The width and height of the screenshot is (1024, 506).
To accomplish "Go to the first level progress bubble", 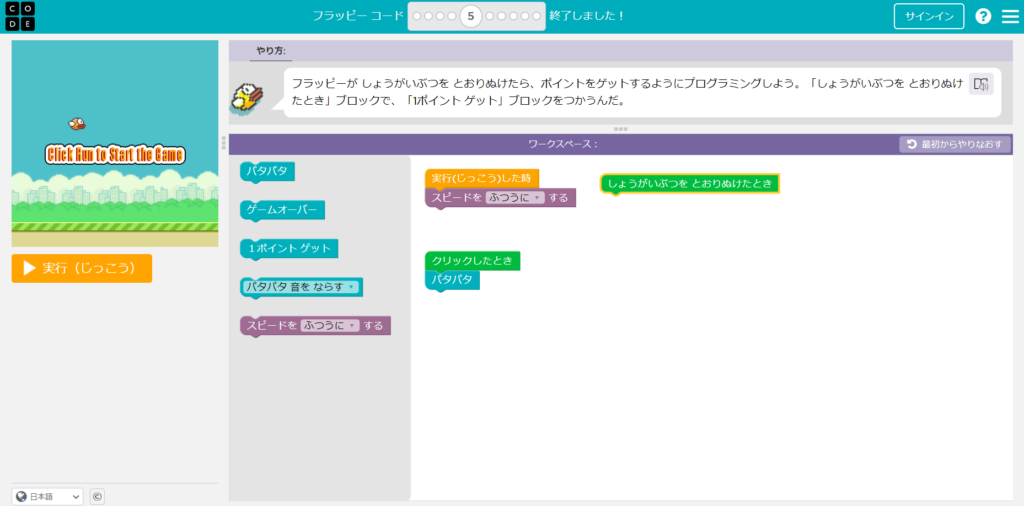I will coord(417,16).
